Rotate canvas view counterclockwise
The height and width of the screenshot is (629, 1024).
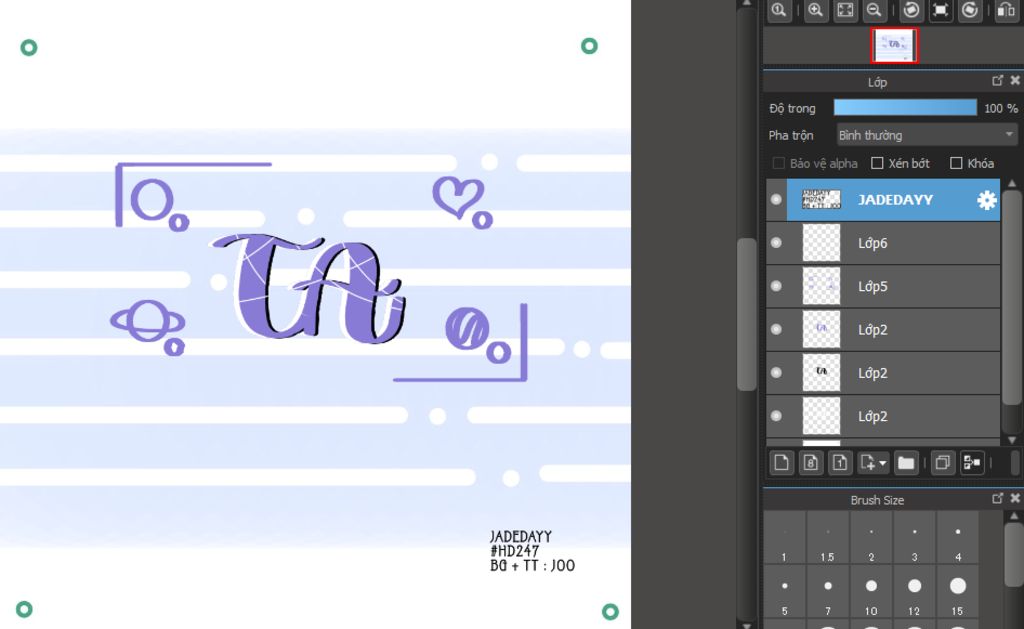pos(911,10)
